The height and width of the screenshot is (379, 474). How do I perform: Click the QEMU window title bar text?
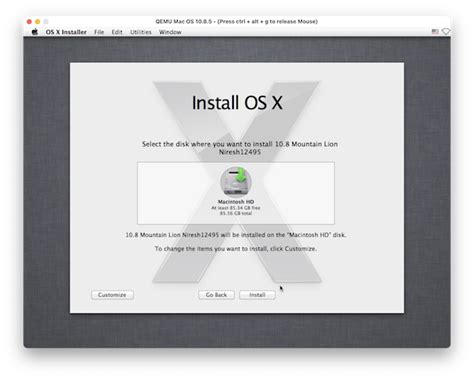click(x=236, y=21)
